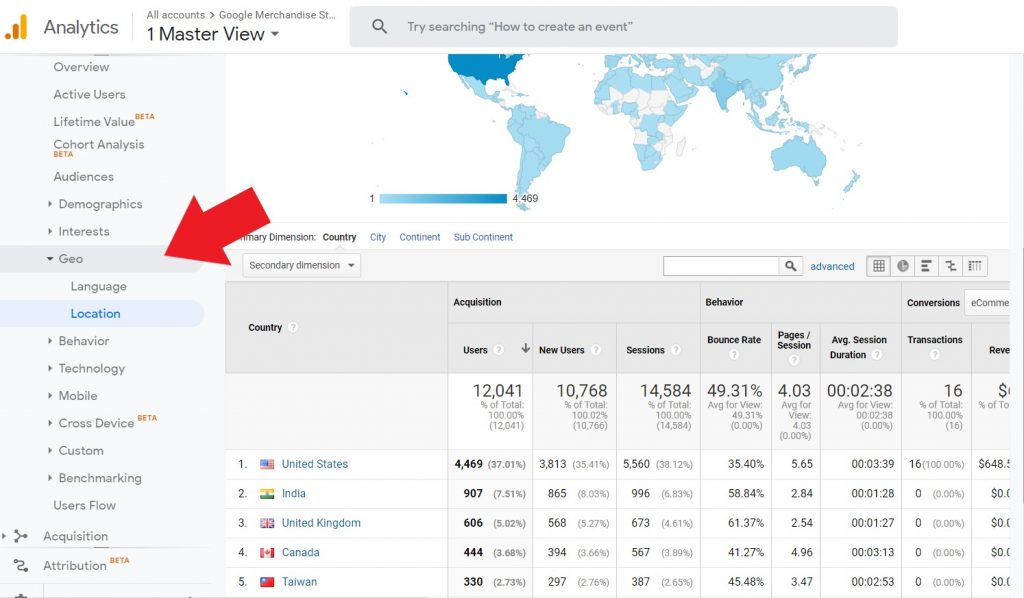Open the 1 Master View dropdown
This screenshot has height=598, width=1024.
[x=213, y=34]
